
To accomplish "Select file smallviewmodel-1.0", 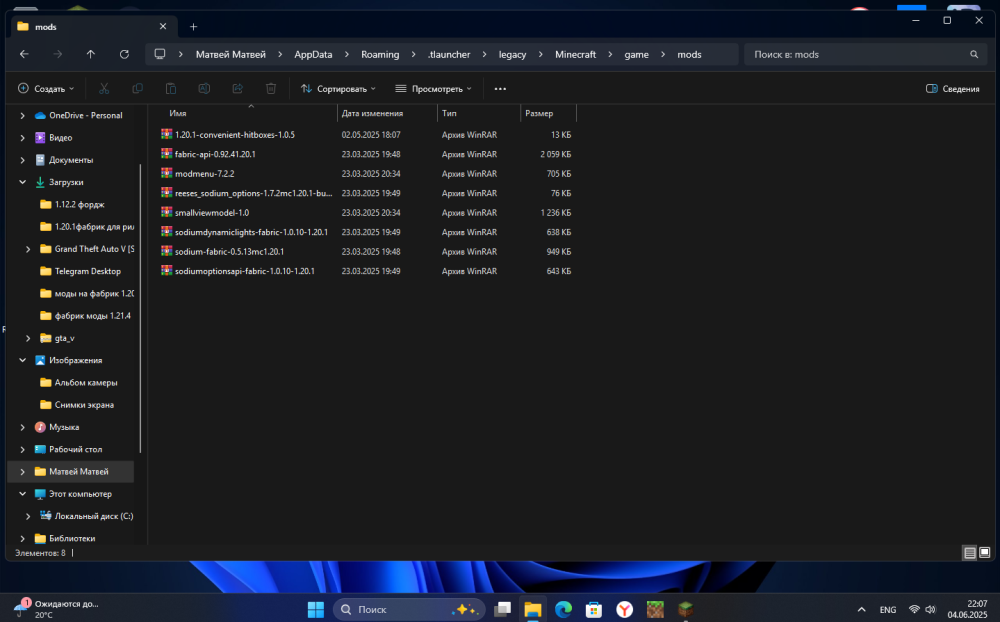I will tap(212, 212).
